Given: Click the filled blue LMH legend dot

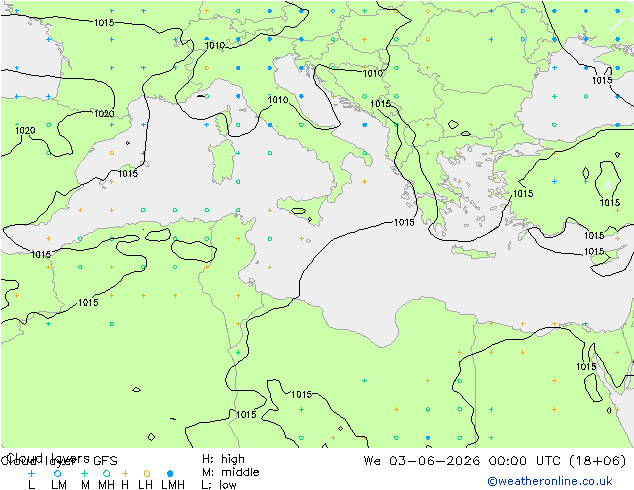Looking at the screenshot, I should coord(170,473).
